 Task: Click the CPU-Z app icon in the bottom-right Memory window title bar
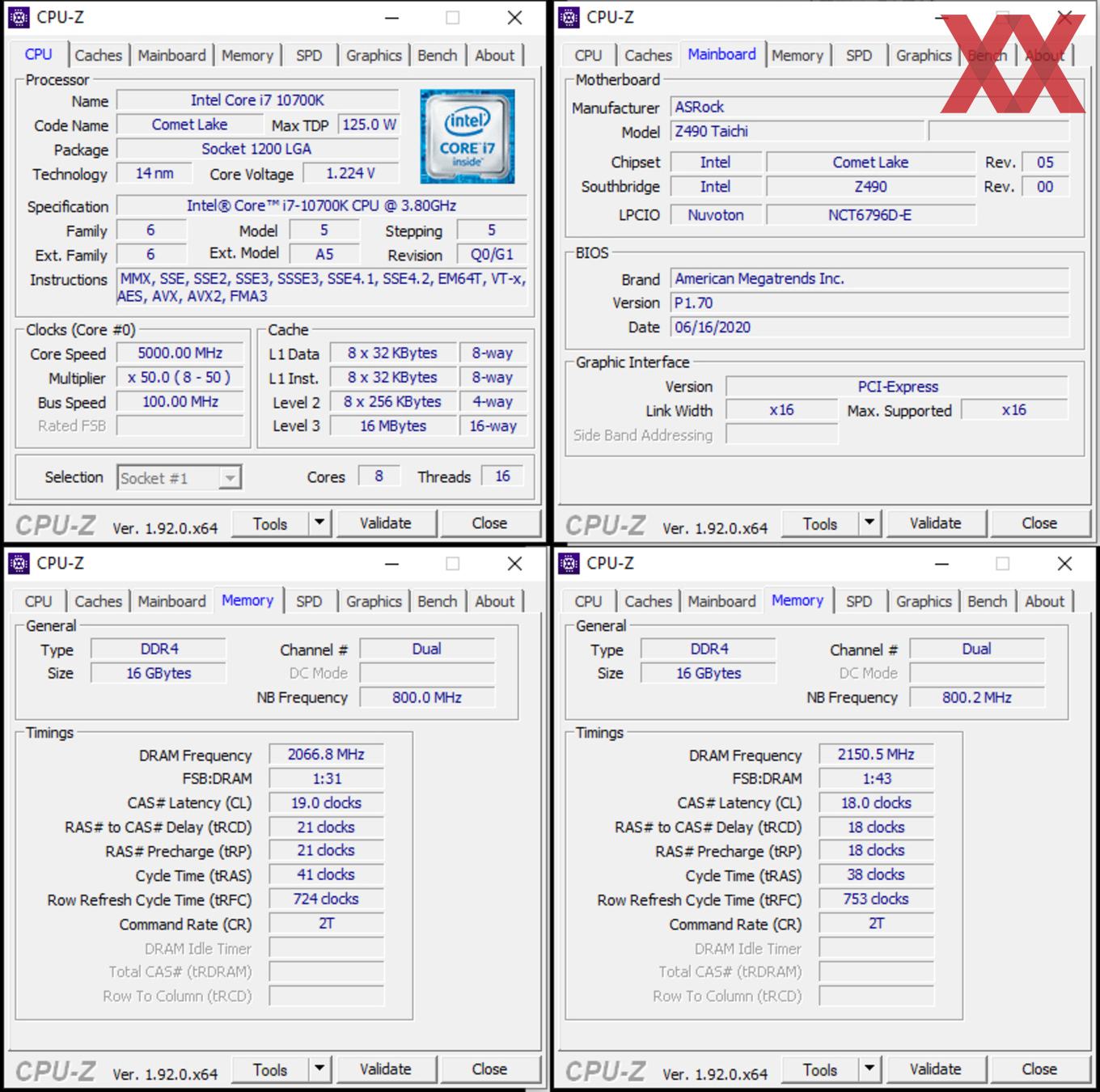click(x=569, y=563)
